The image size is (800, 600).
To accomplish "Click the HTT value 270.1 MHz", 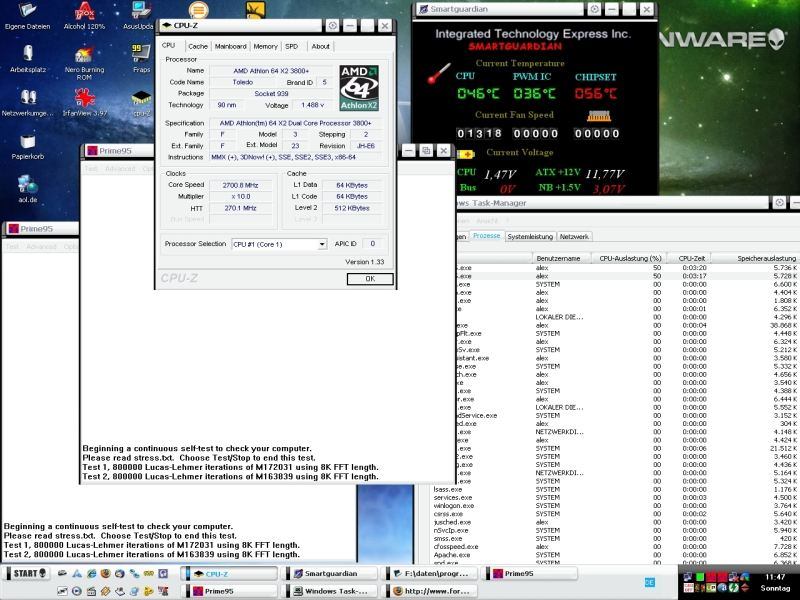I will (x=240, y=208).
